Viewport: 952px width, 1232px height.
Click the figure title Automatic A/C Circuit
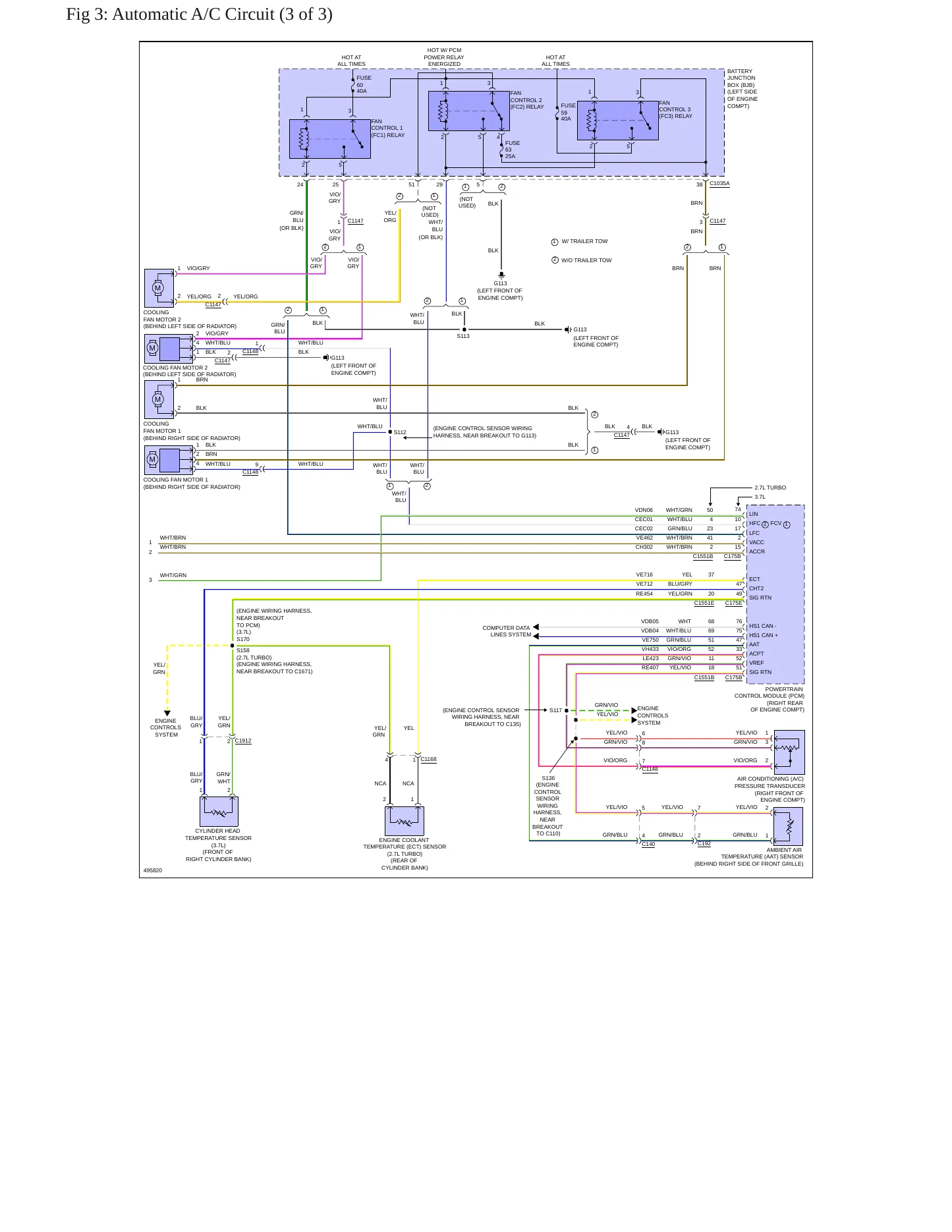click(x=199, y=14)
